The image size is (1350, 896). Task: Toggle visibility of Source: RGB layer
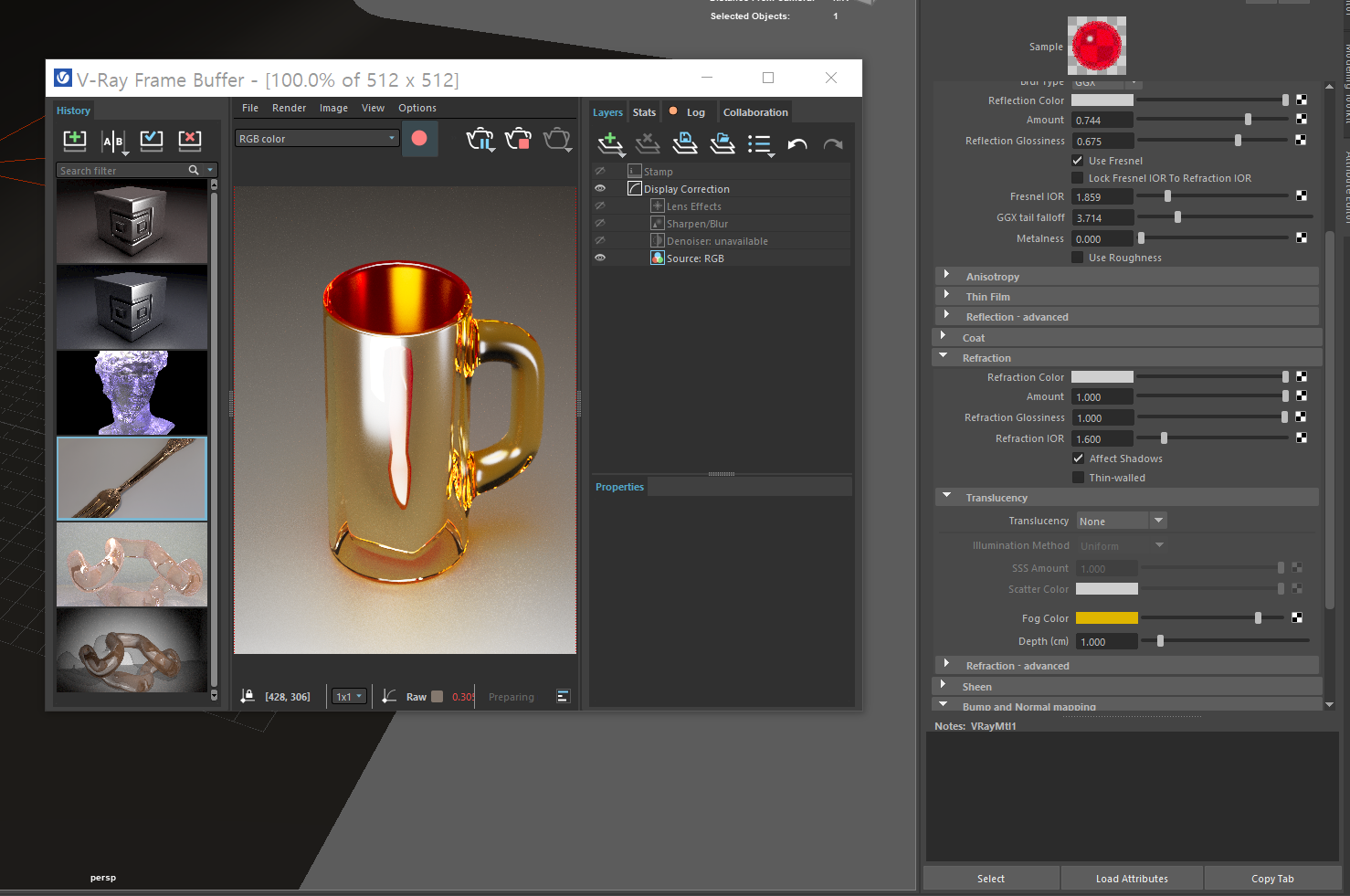(600, 258)
